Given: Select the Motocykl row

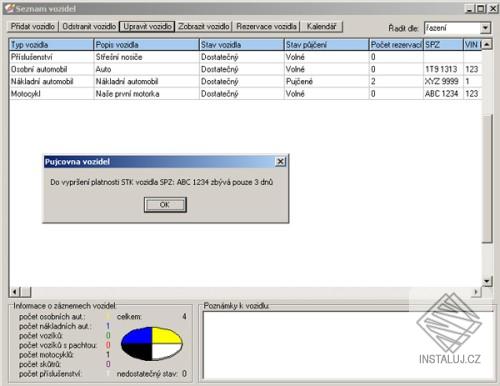Looking at the screenshot, I should (x=245, y=94).
